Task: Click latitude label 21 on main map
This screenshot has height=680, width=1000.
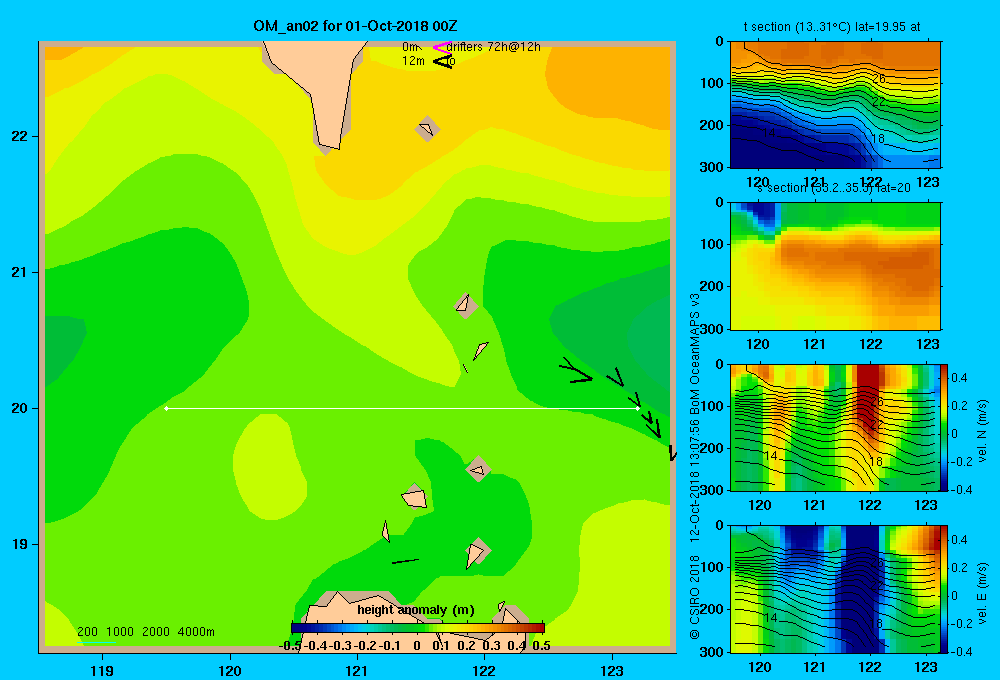Action: pos(20,272)
